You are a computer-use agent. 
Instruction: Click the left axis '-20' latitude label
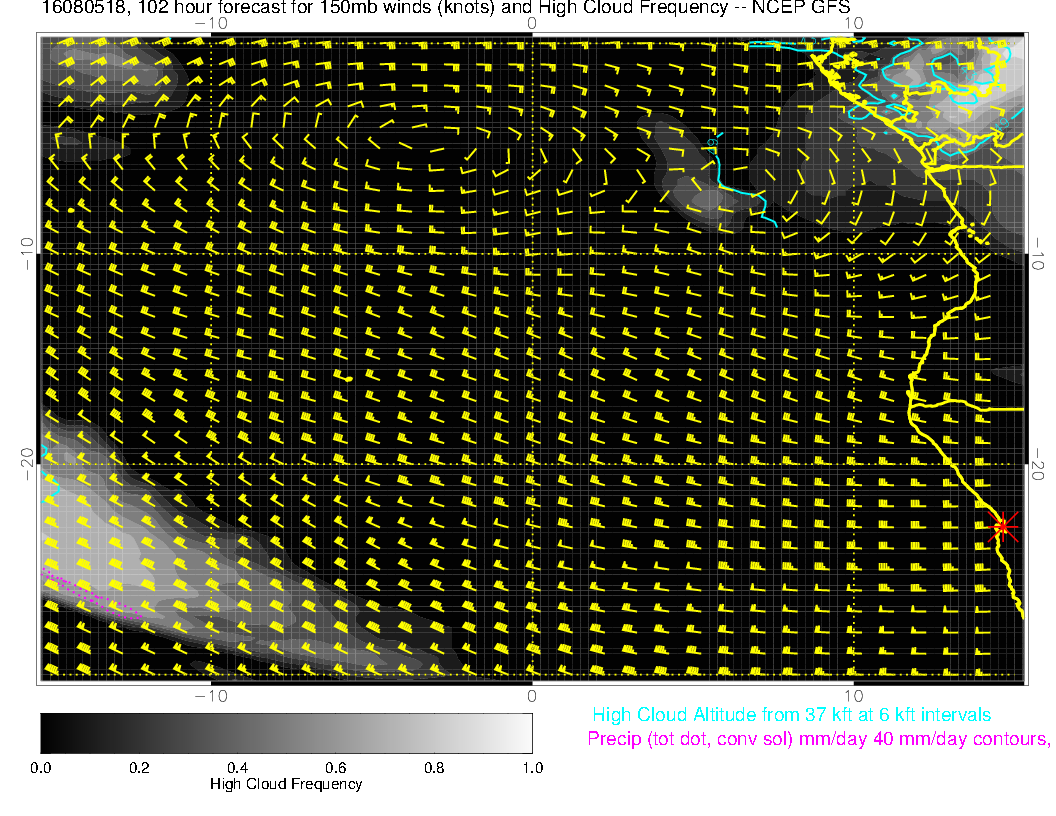coord(26,464)
